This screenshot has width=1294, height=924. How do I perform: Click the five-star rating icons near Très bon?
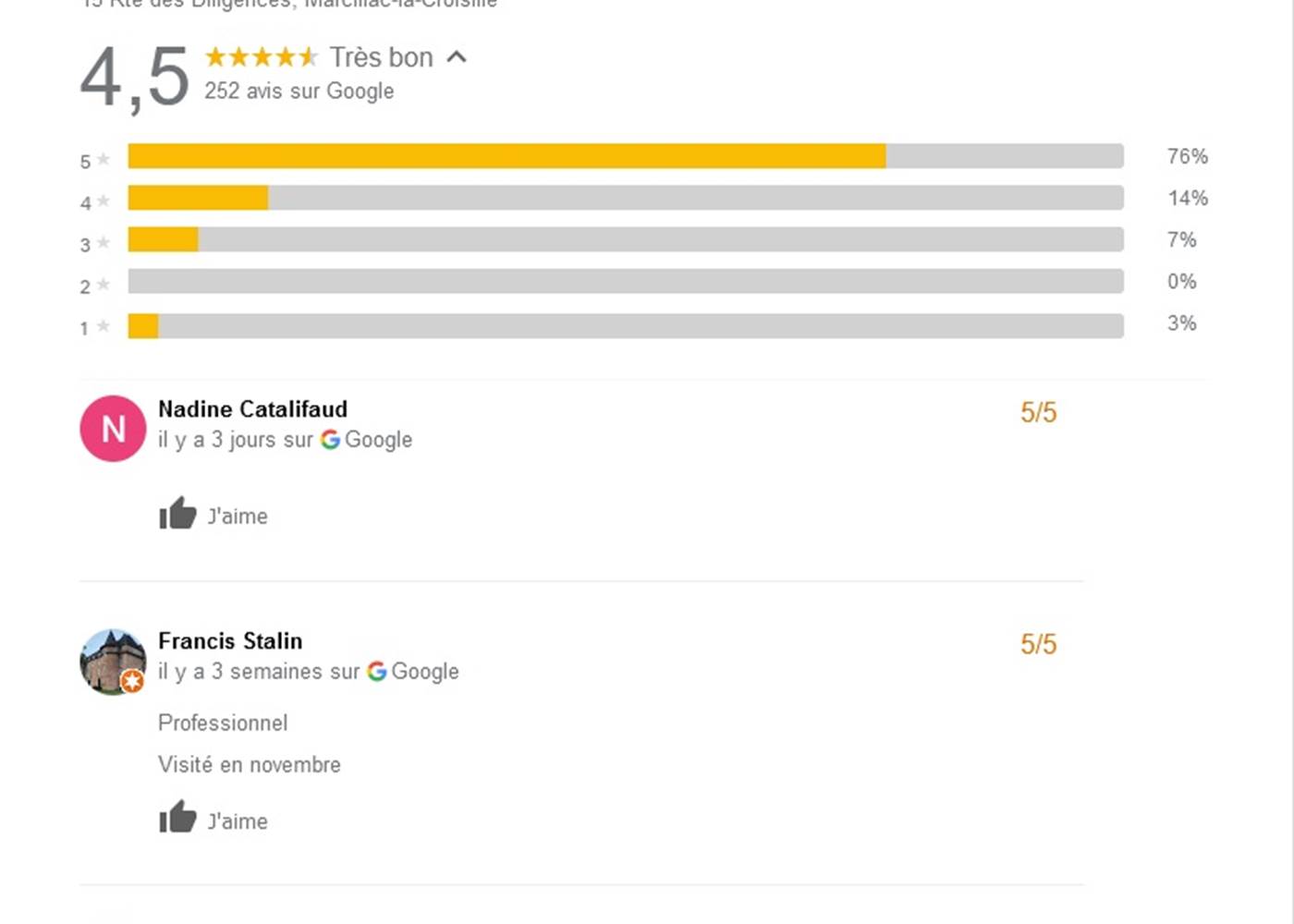point(261,57)
